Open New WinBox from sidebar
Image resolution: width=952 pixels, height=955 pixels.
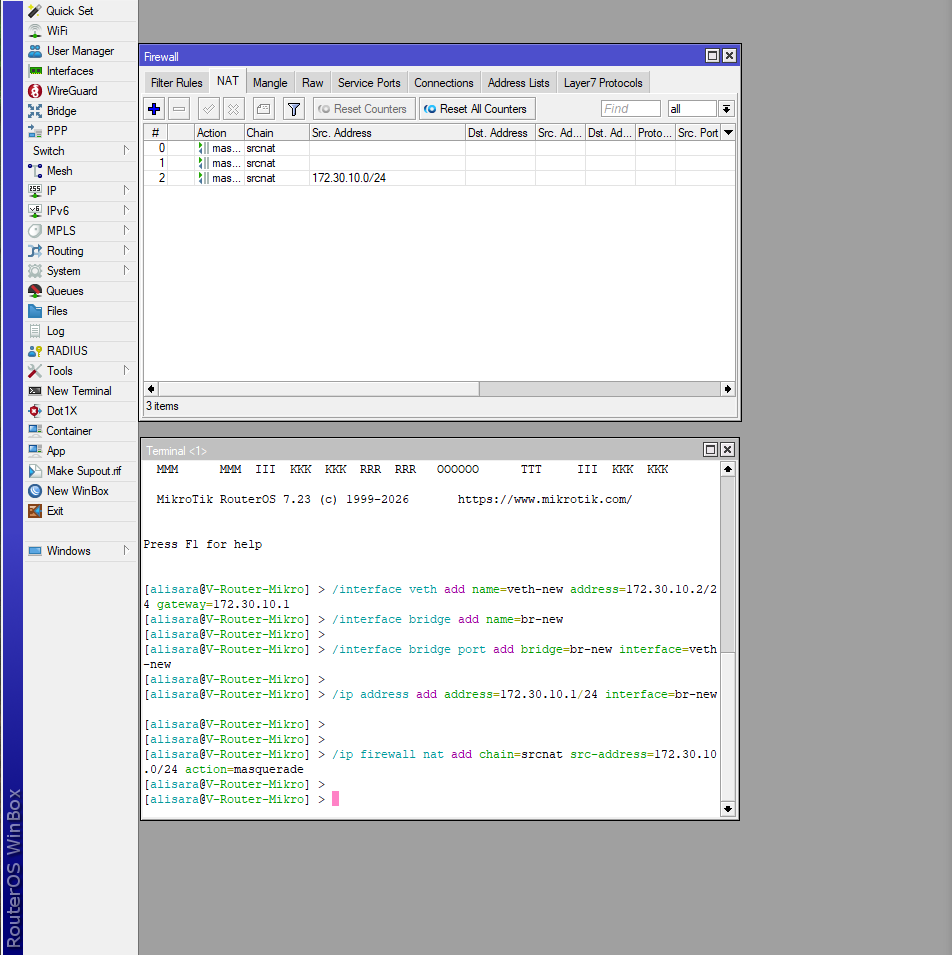click(x=80, y=491)
